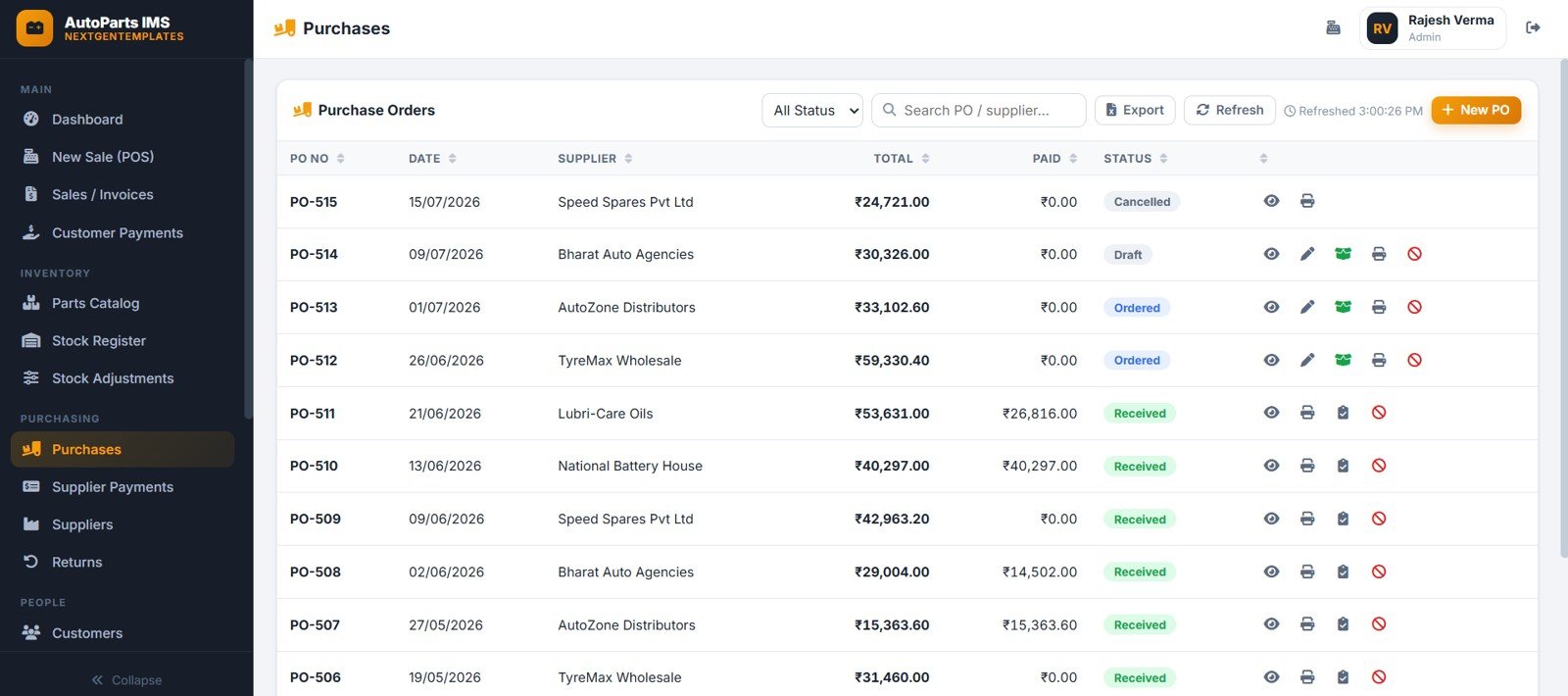
Task: Print PO-512 purchase order
Action: [1379, 360]
